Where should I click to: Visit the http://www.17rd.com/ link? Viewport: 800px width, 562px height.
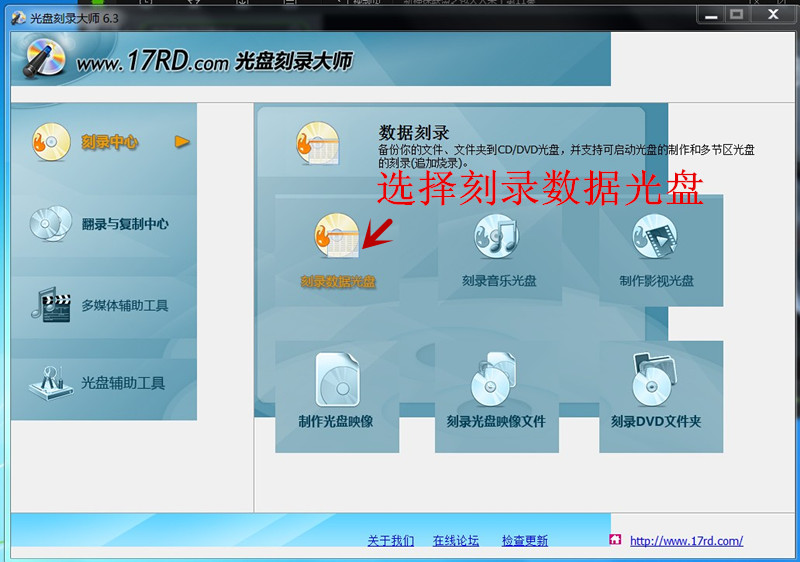pyautogui.click(x=686, y=541)
